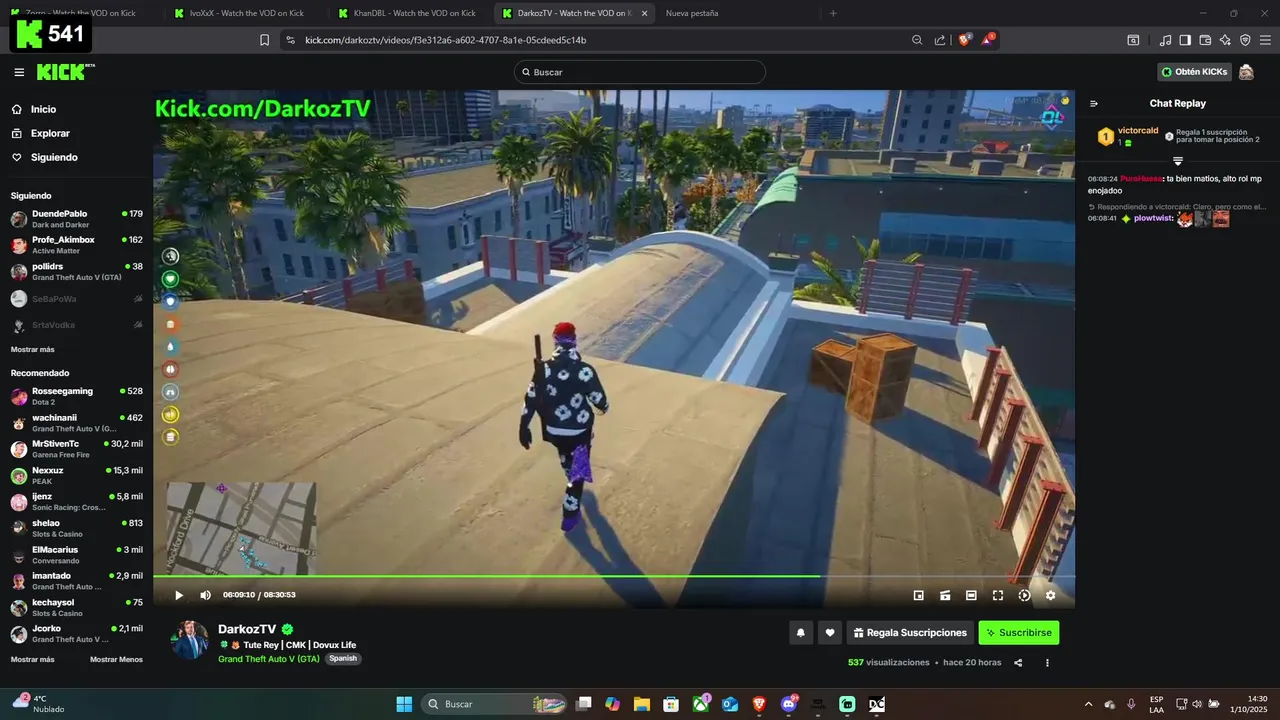Switch to IvoXxX browser tab
Viewport: 1280px width, 720px height.
243,13
